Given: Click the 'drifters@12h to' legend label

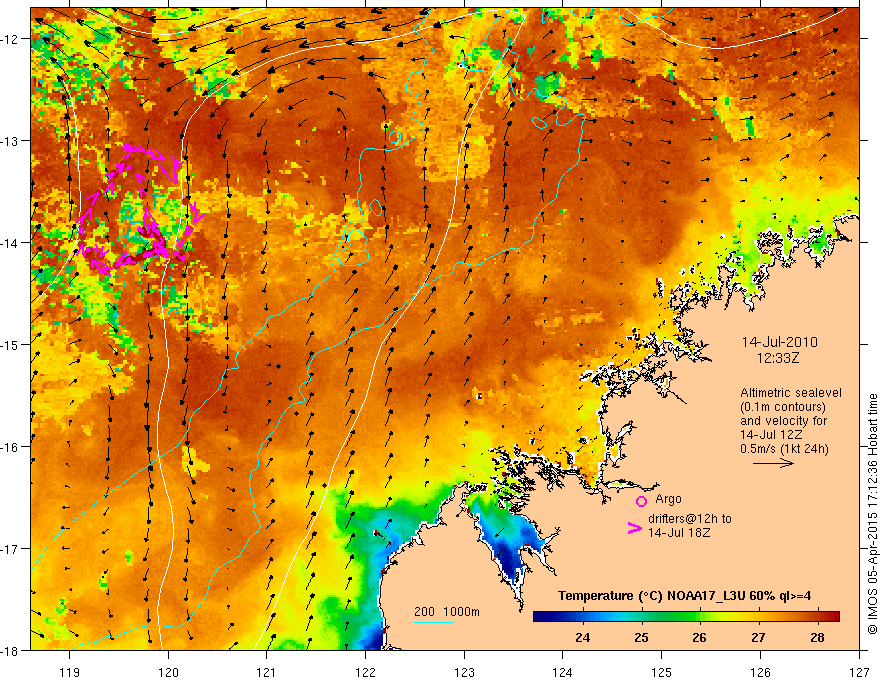Looking at the screenshot, I should (x=690, y=519).
